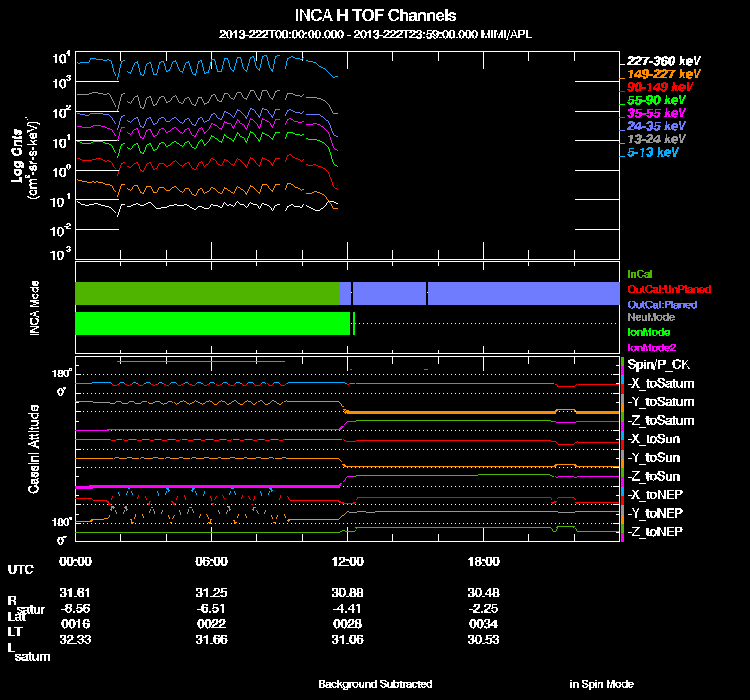Click the -Y_toSaturn attitude label

click(661, 402)
